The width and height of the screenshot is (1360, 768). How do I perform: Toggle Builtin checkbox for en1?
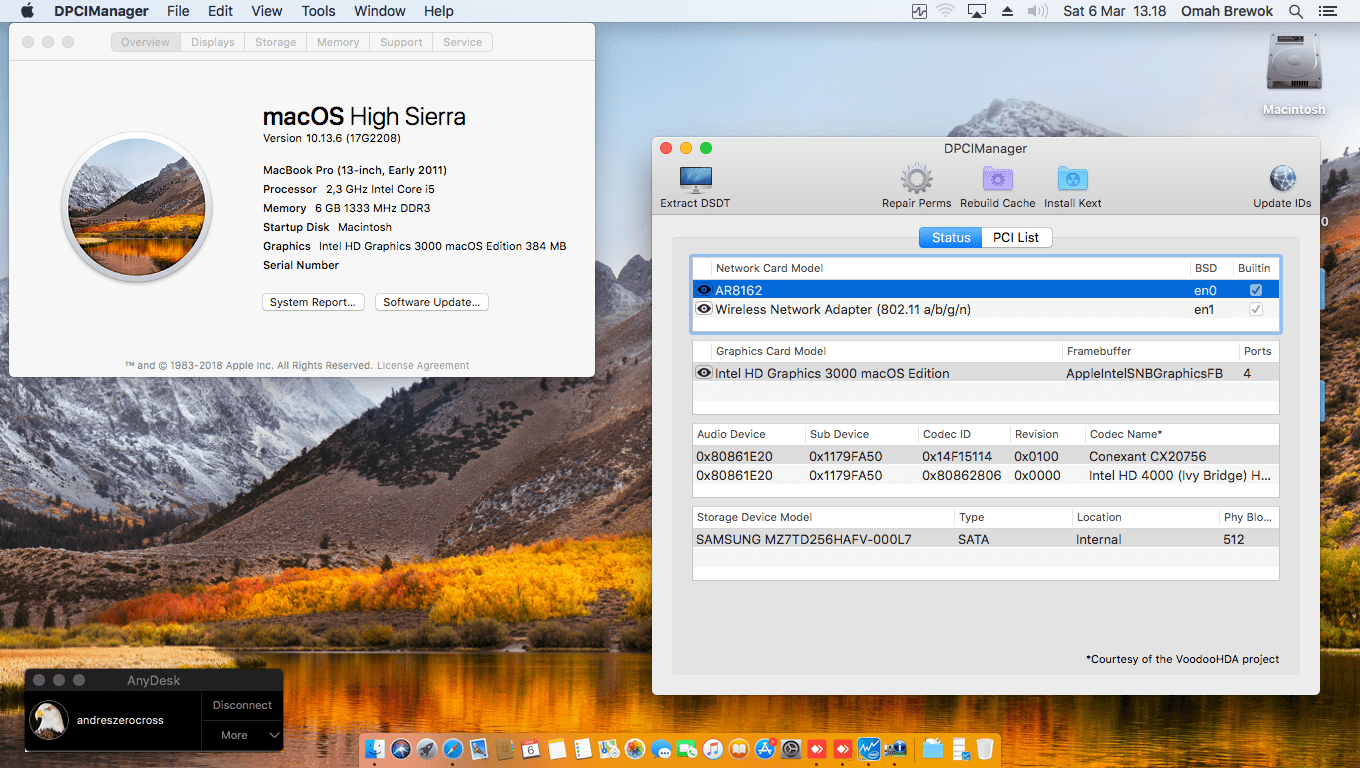(1256, 309)
